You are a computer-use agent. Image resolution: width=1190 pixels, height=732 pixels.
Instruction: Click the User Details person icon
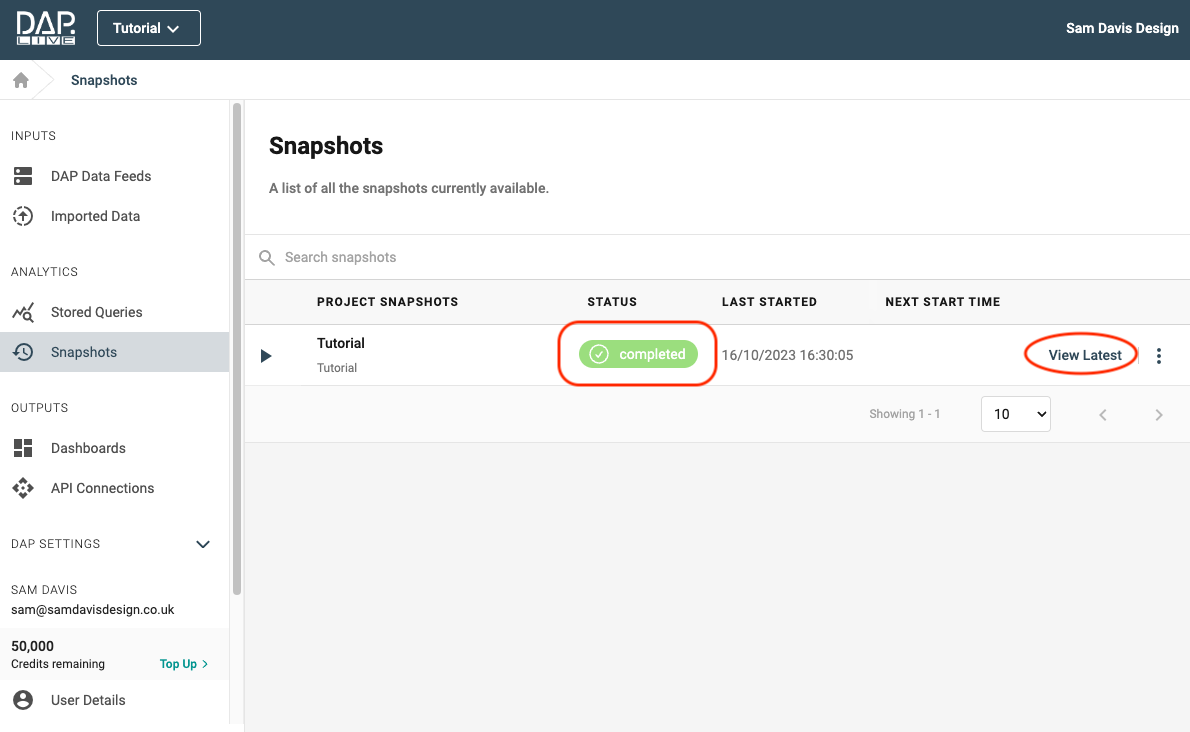tap(23, 700)
